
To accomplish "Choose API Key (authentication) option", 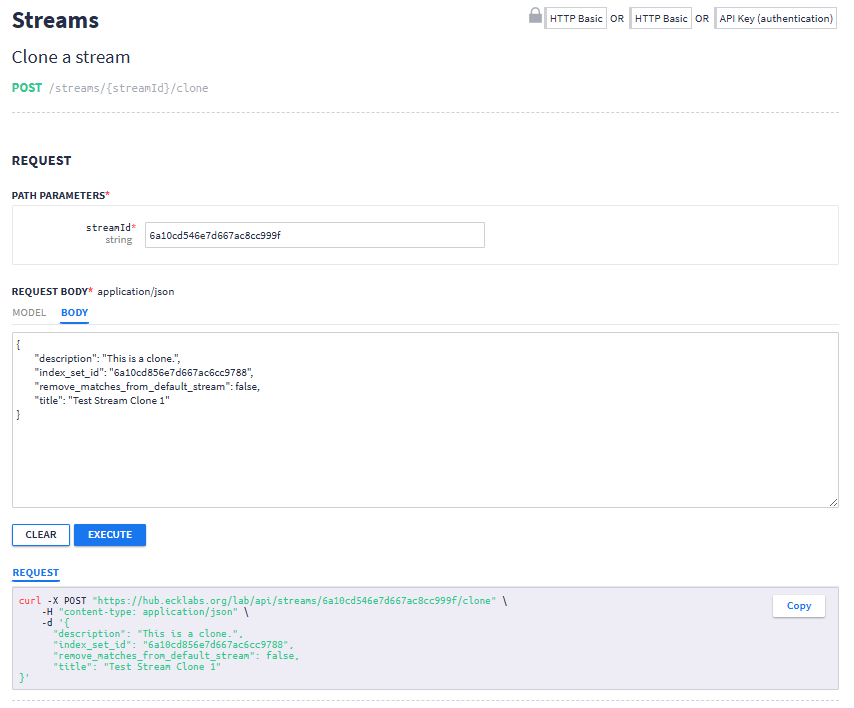I will pyautogui.click(x=776, y=19).
